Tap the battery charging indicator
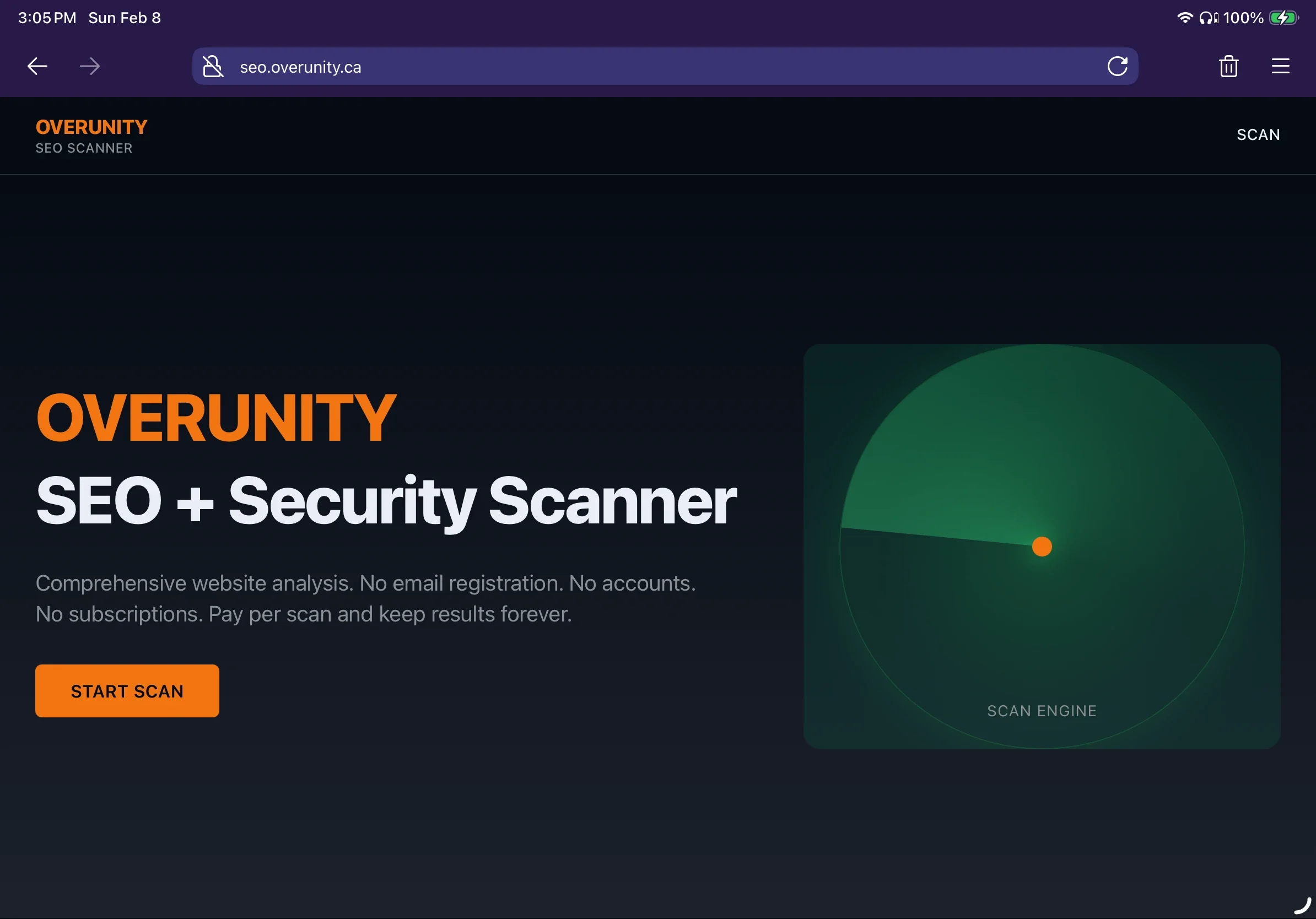 point(1283,18)
